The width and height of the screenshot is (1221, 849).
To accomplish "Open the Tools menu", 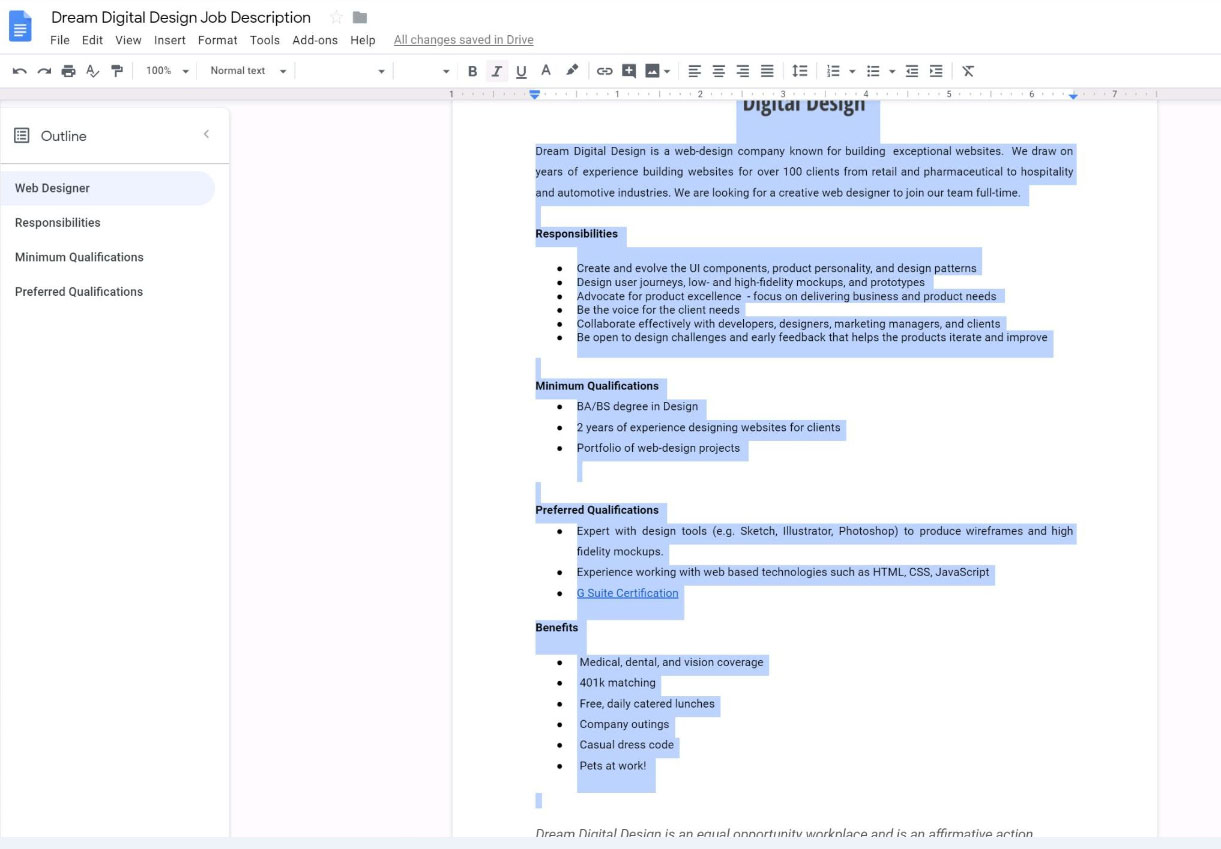I will click(x=265, y=40).
